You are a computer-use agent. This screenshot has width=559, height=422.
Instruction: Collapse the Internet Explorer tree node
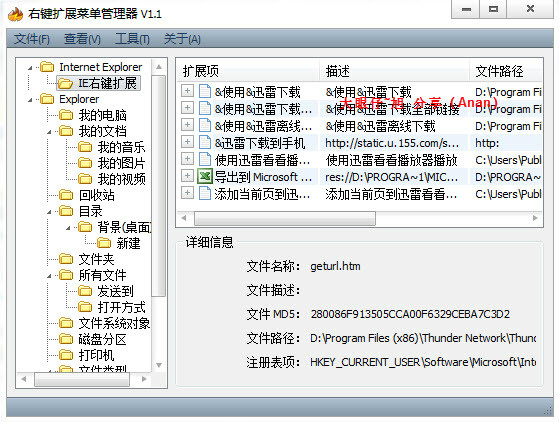click(x=30, y=67)
